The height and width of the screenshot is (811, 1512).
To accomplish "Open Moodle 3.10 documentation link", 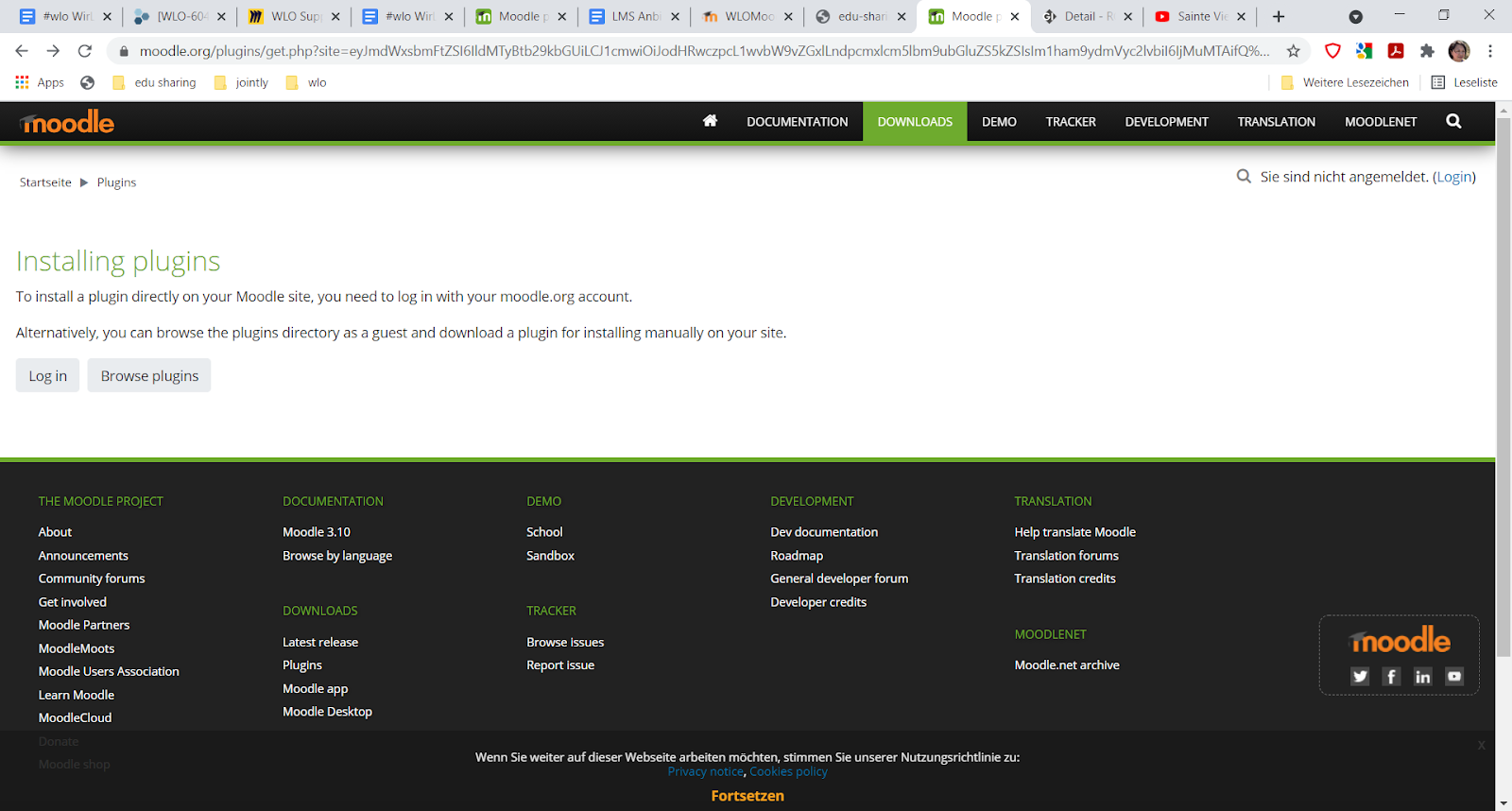I will click(317, 532).
